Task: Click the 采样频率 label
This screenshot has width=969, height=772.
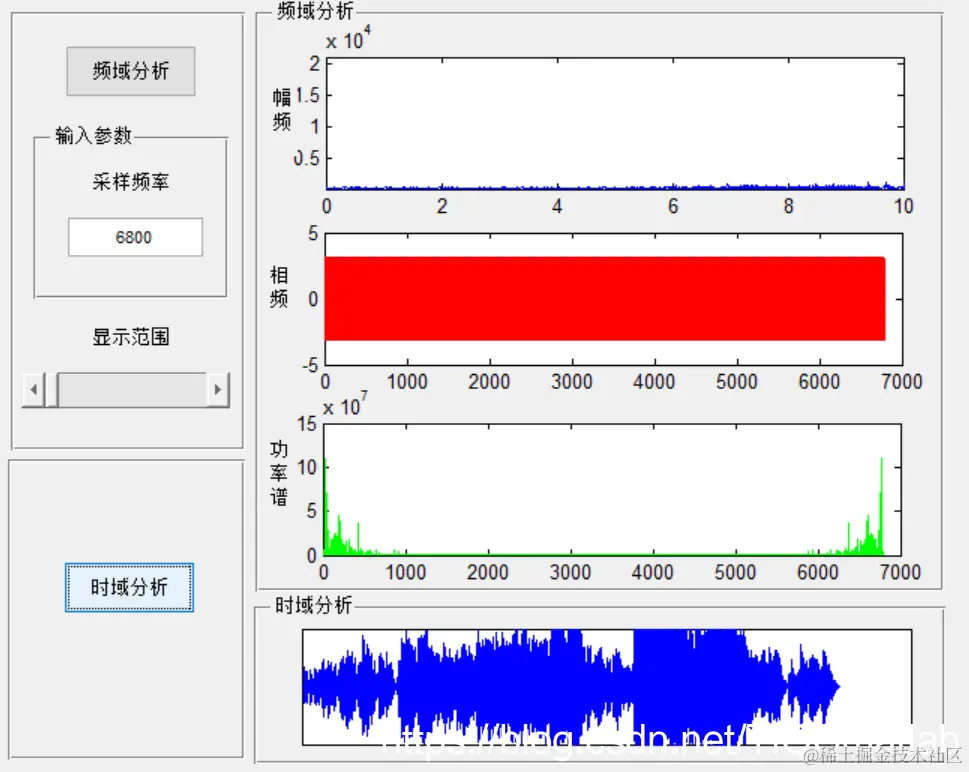Action: (x=130, y=182)
